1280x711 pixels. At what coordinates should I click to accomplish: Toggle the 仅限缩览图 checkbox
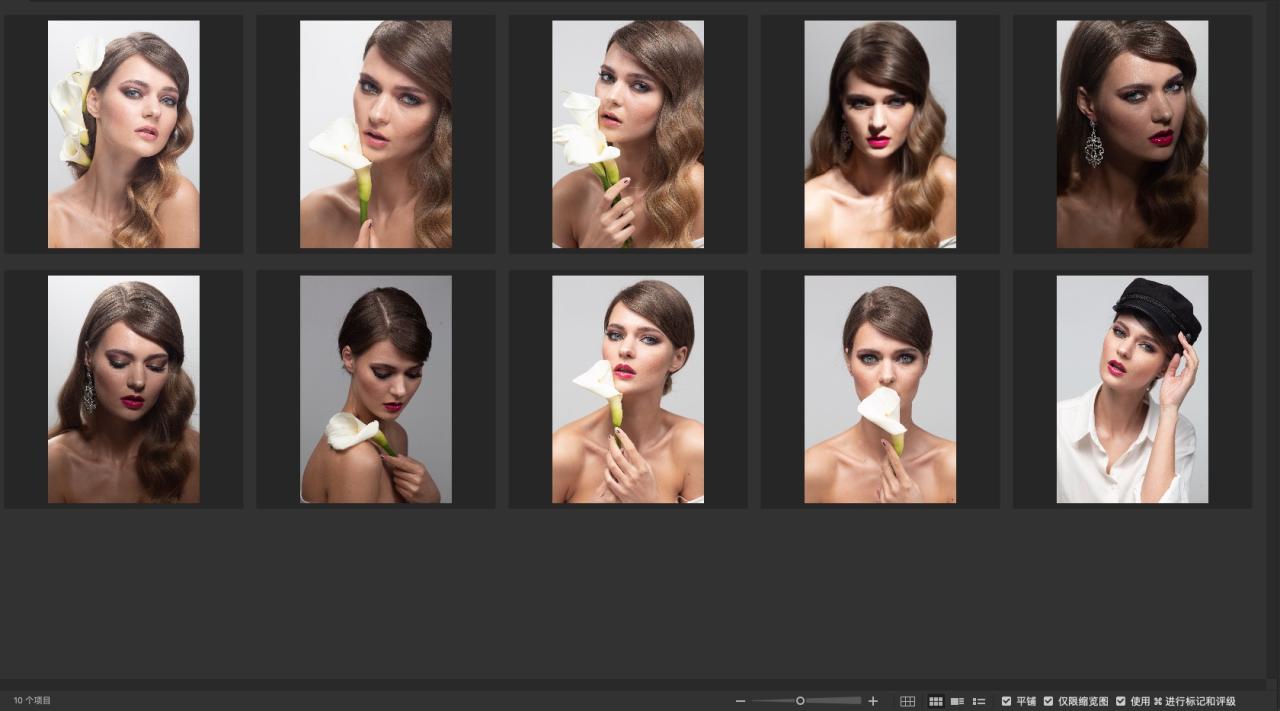click(1048, 701)
